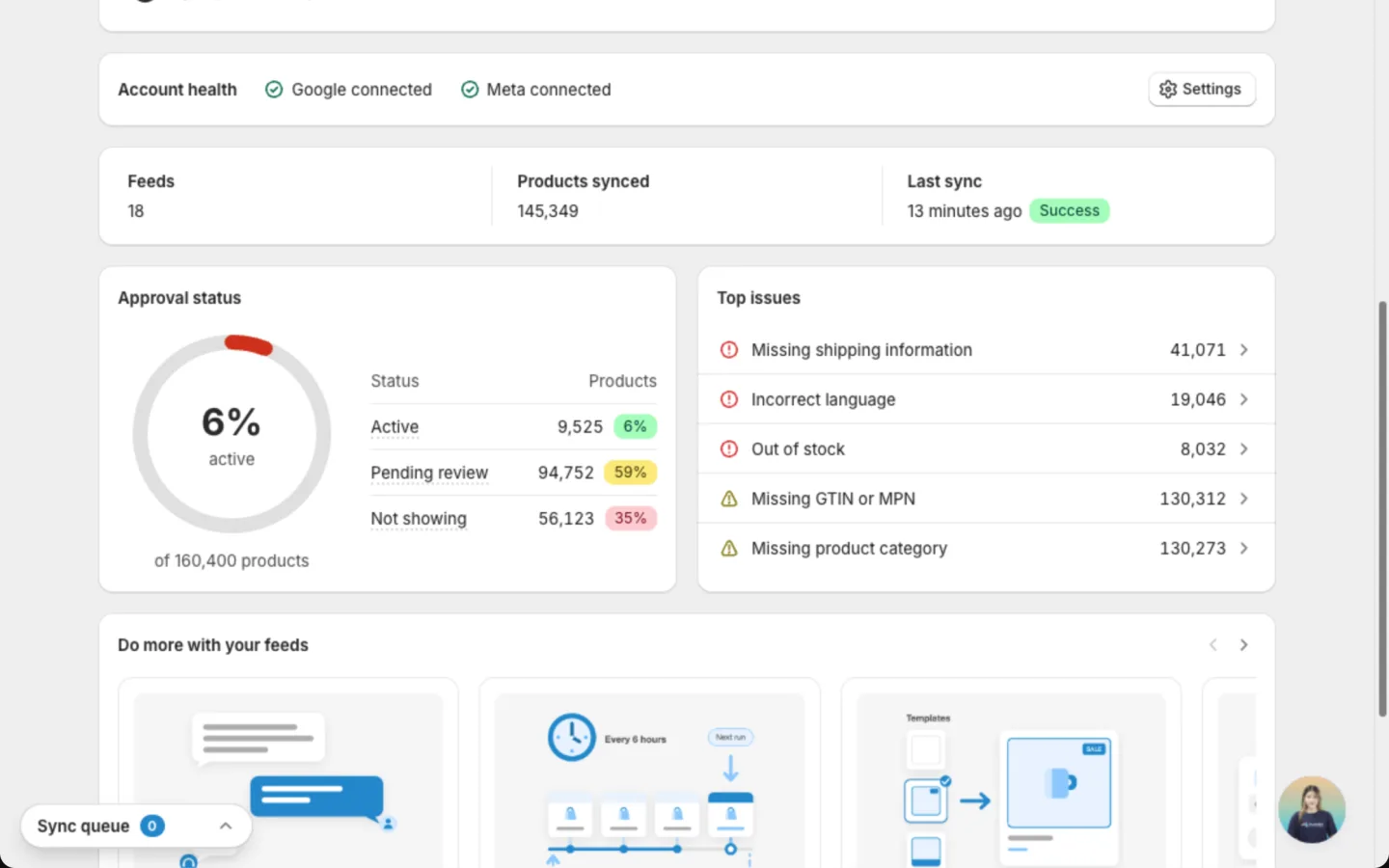Expand the Sync queue panel
The image size is (1389, 868).
click(226, 827)
